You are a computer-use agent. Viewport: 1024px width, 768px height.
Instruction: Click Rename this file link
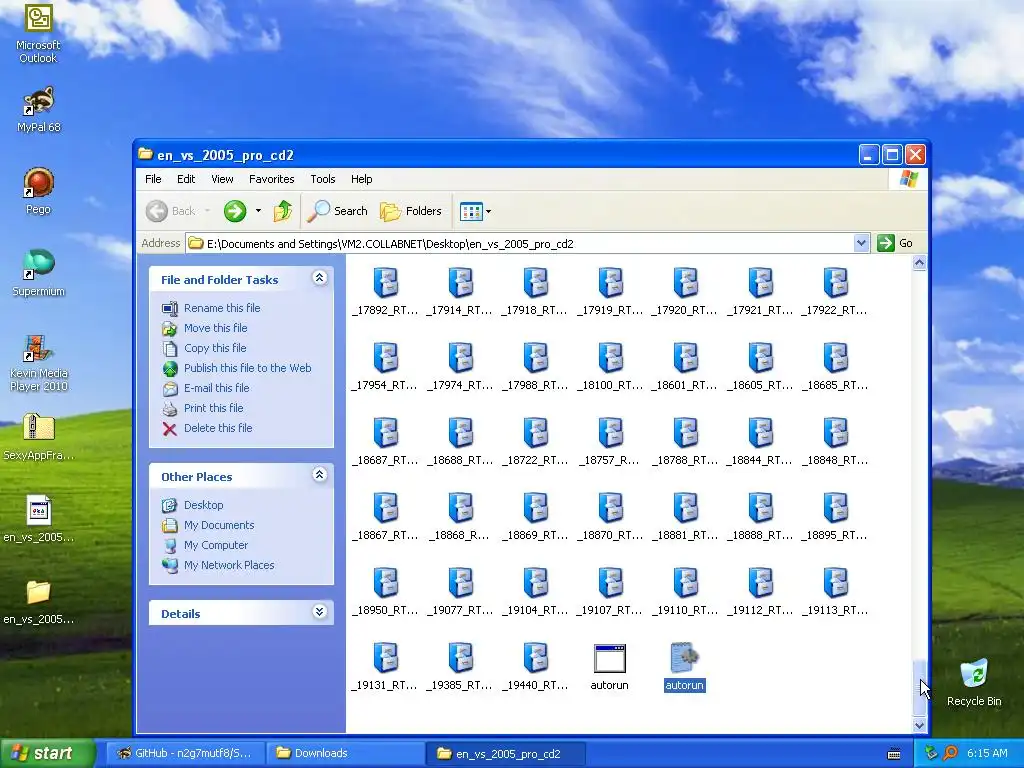[x=222, y=308]
